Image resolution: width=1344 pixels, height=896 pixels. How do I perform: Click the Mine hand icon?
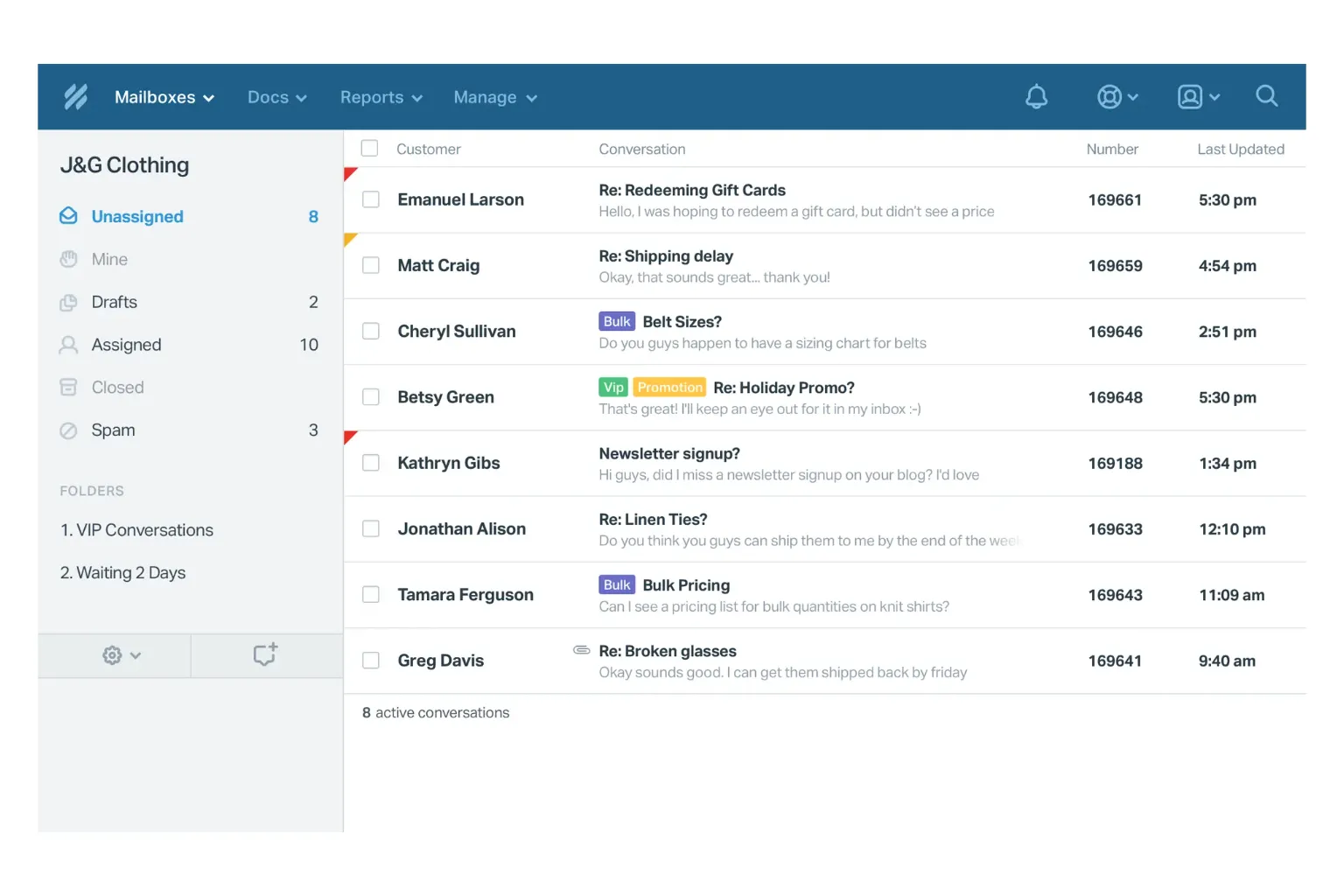click(x=68, y=259)
